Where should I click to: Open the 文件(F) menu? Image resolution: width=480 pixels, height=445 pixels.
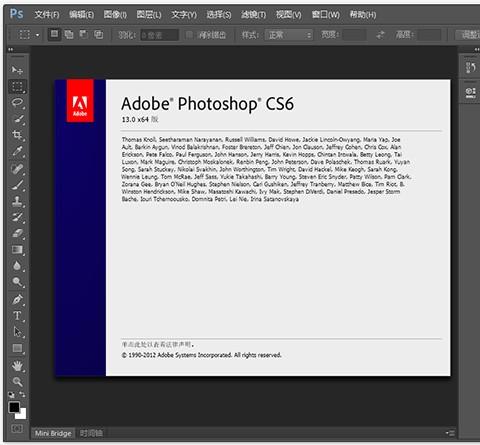pos(47,15)
